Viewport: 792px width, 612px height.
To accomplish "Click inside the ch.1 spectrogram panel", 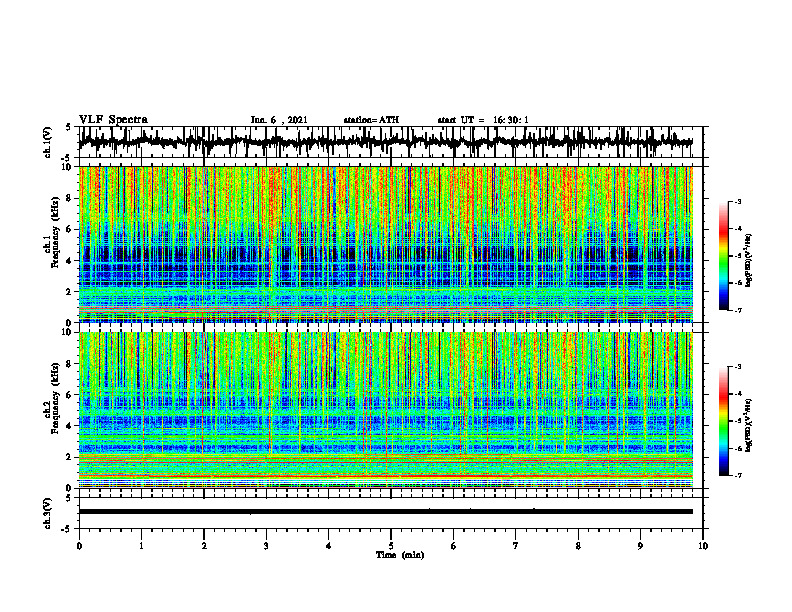I will (x=385, y=244).
